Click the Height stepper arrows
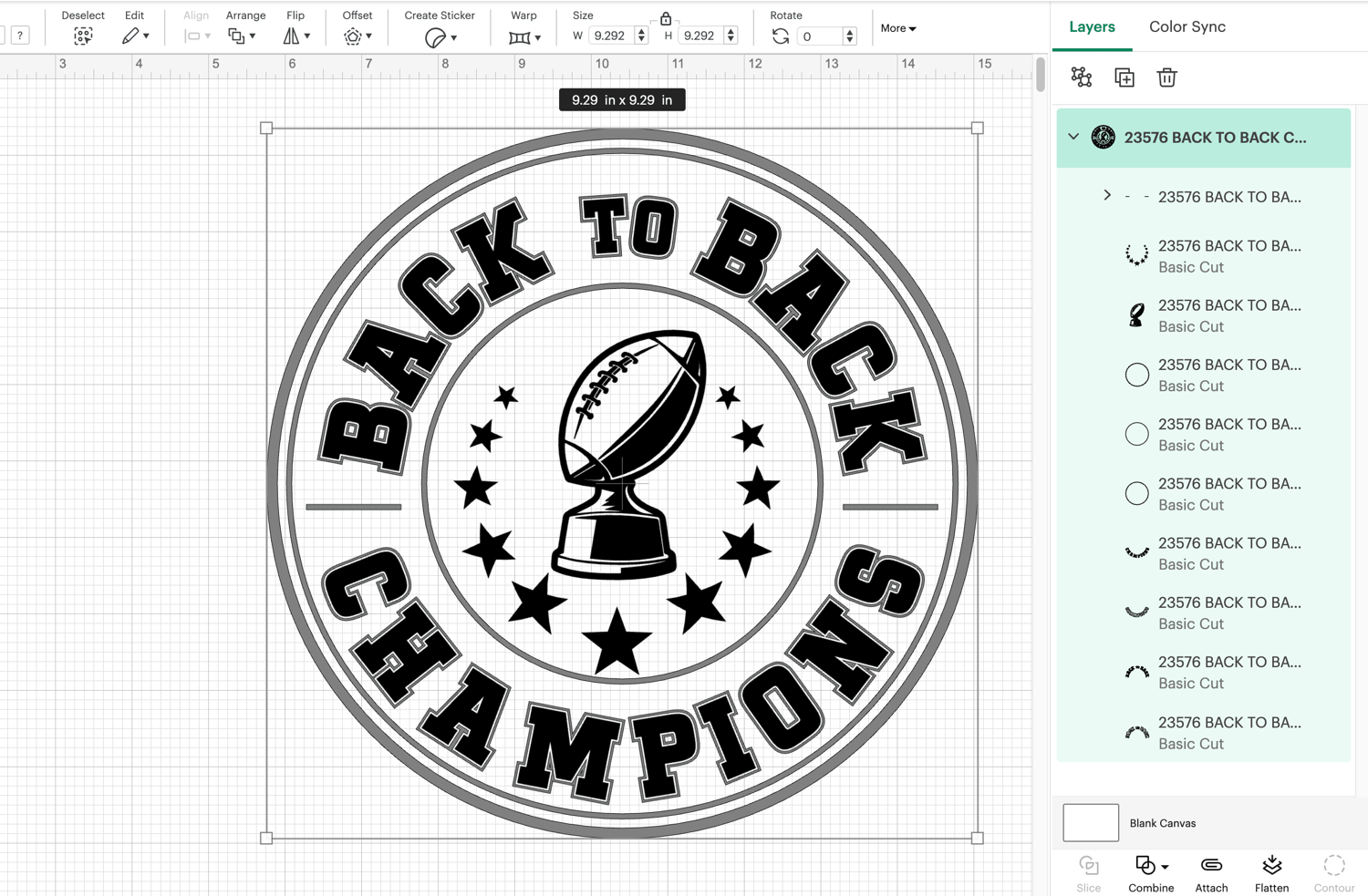Image resolution: width=1368 pixels, height=896 pixels. tap(731, 36)
